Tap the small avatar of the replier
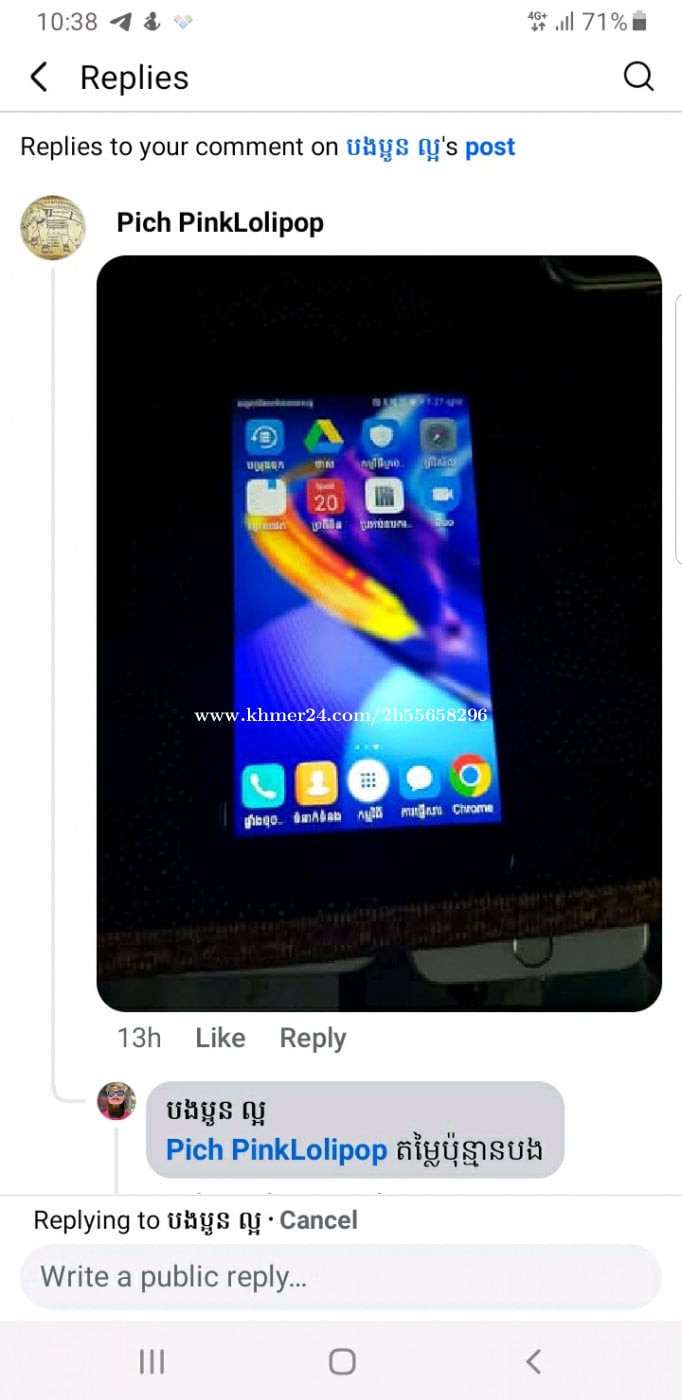The width and height of the screenshot is (682, 1400). point(116,1101)
